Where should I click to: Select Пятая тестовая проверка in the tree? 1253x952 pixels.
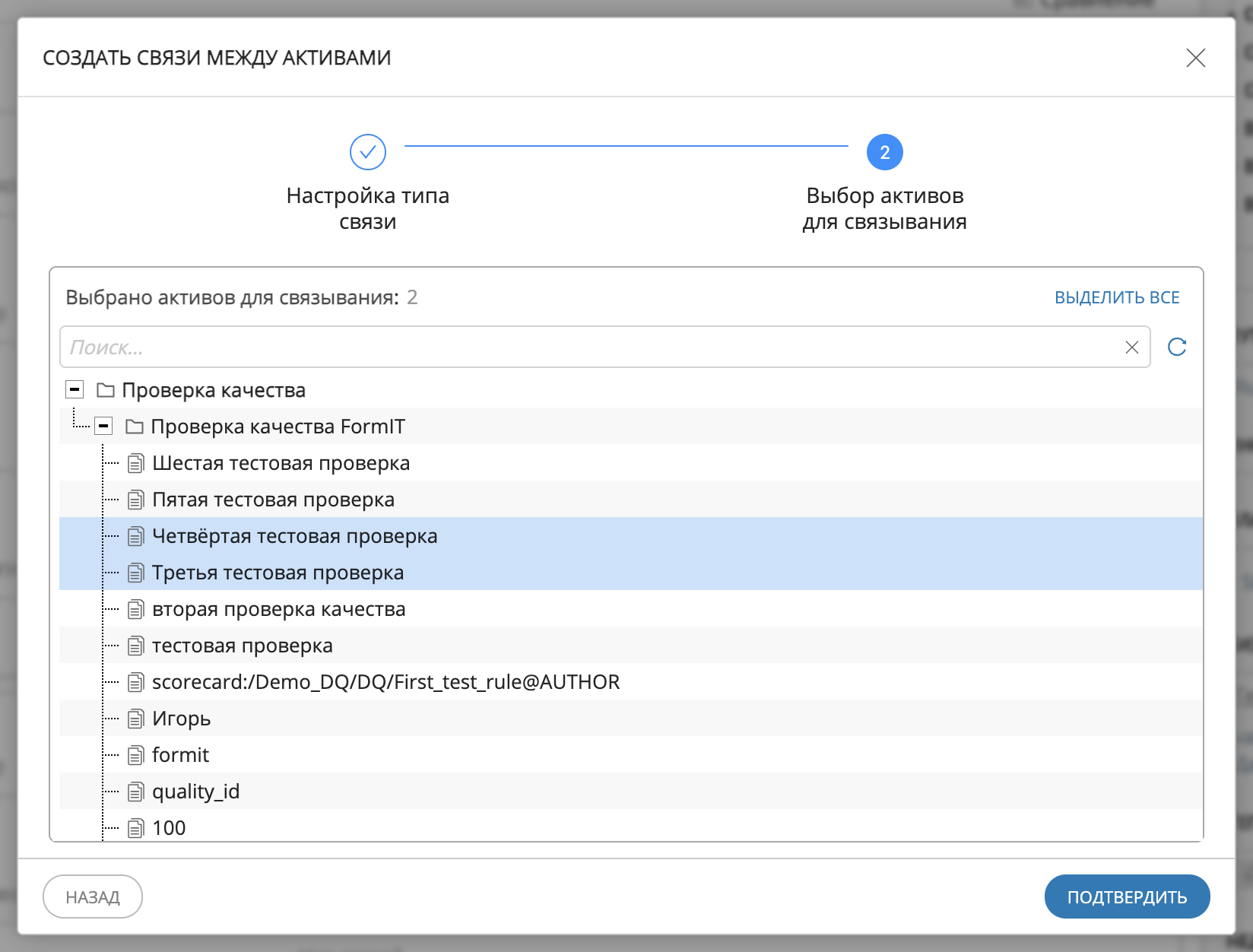click(x=274, y=500)
